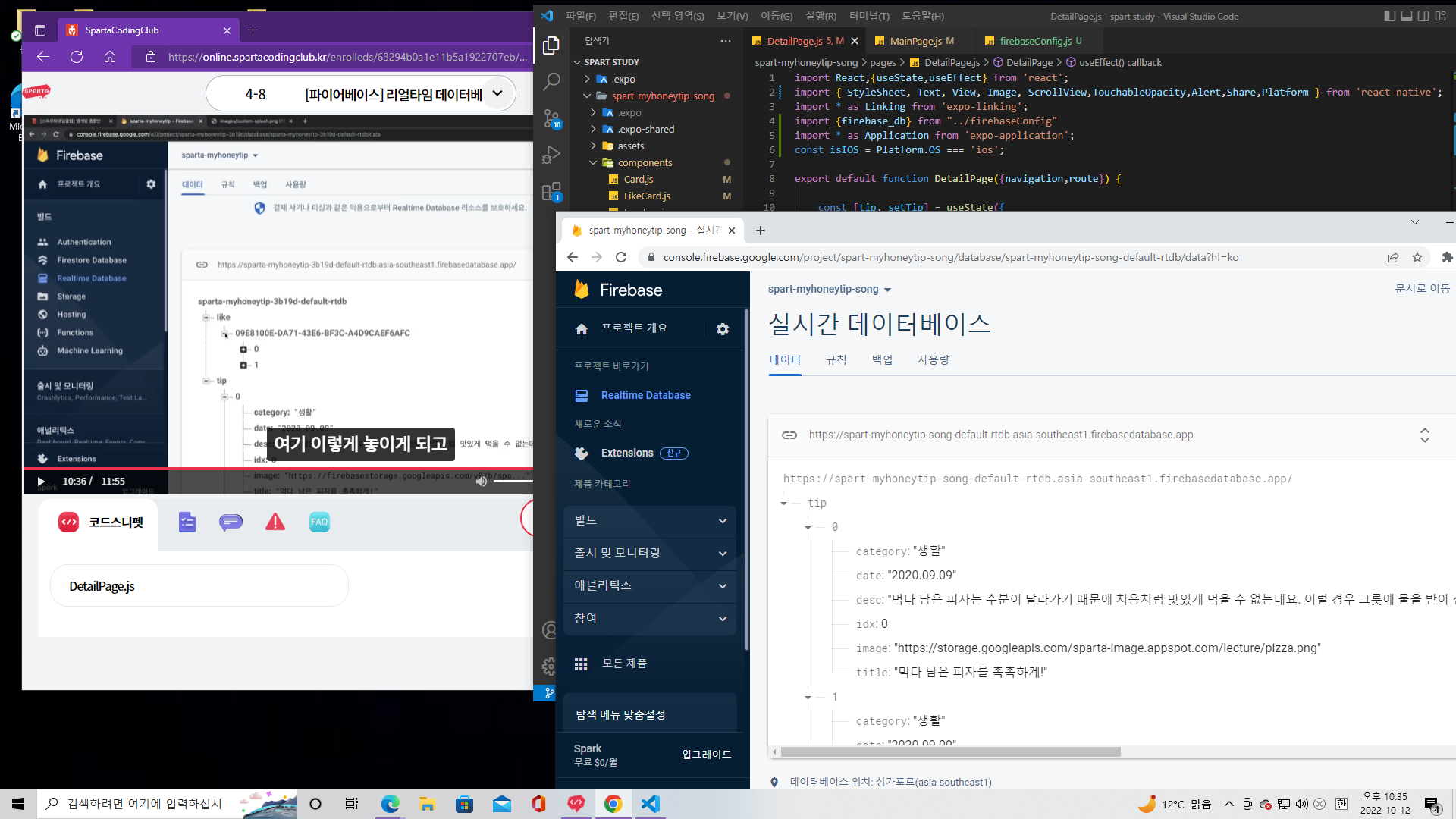Open VS Code Accounts icon in activity bar

click(x=549, y=630)
